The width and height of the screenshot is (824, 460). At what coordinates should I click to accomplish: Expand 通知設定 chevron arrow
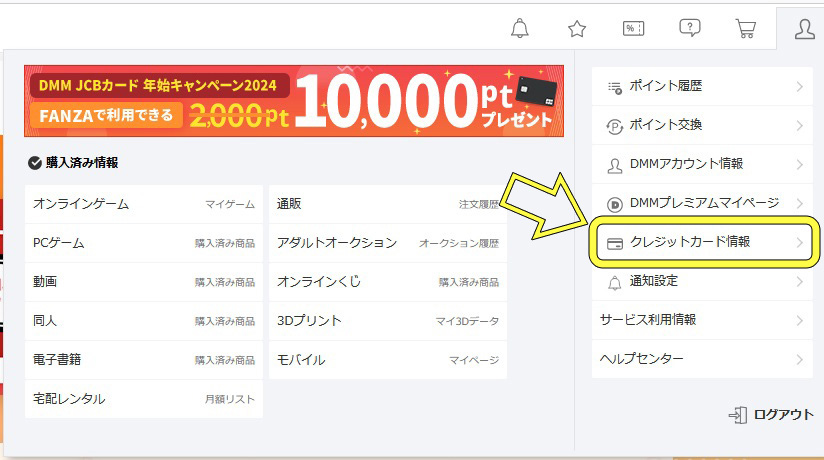tap(799, 282)
